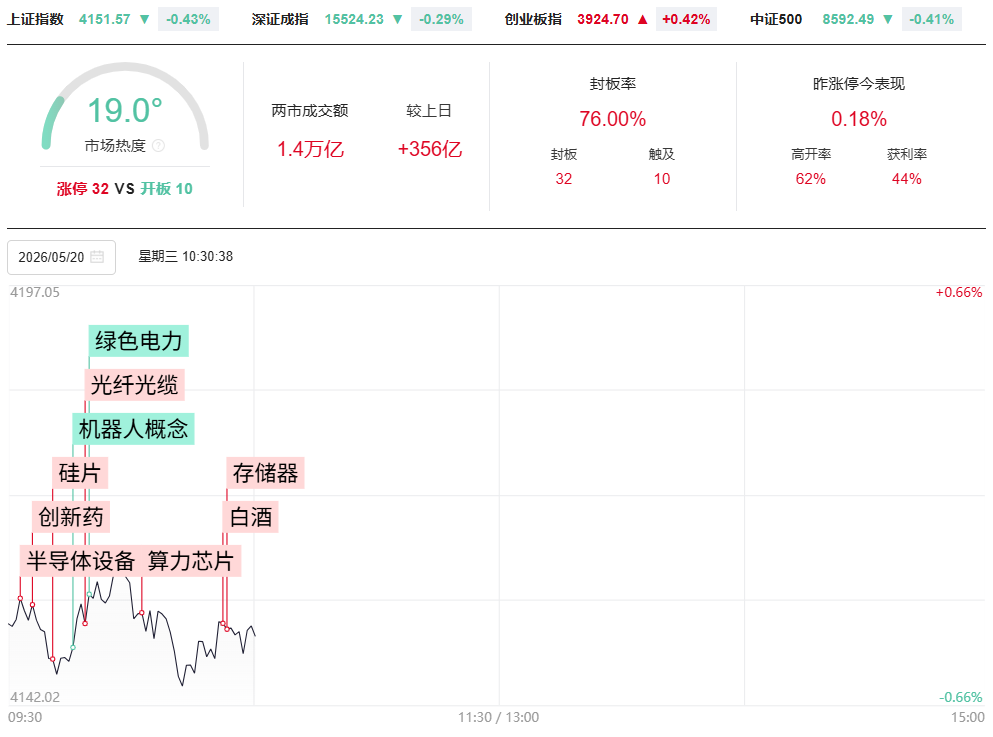993x737 pixels.
Task: Open the 算力芯片 sector tag
Action: pos(191,561)
